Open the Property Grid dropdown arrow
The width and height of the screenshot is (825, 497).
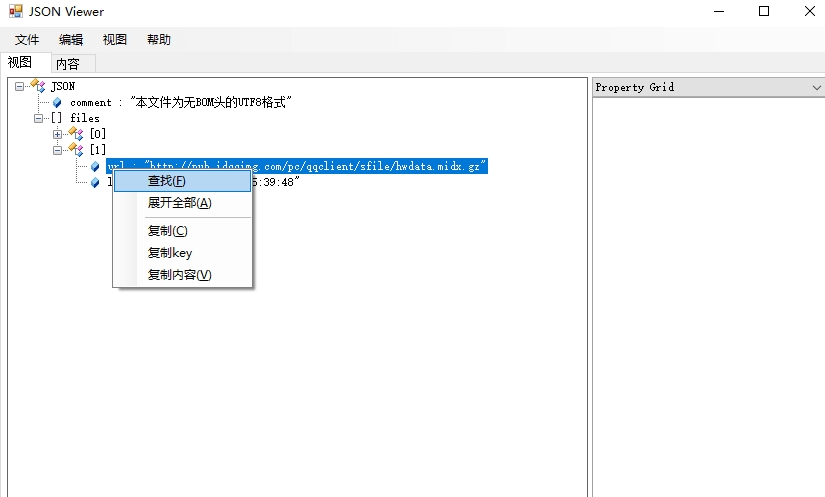point(817,87)
